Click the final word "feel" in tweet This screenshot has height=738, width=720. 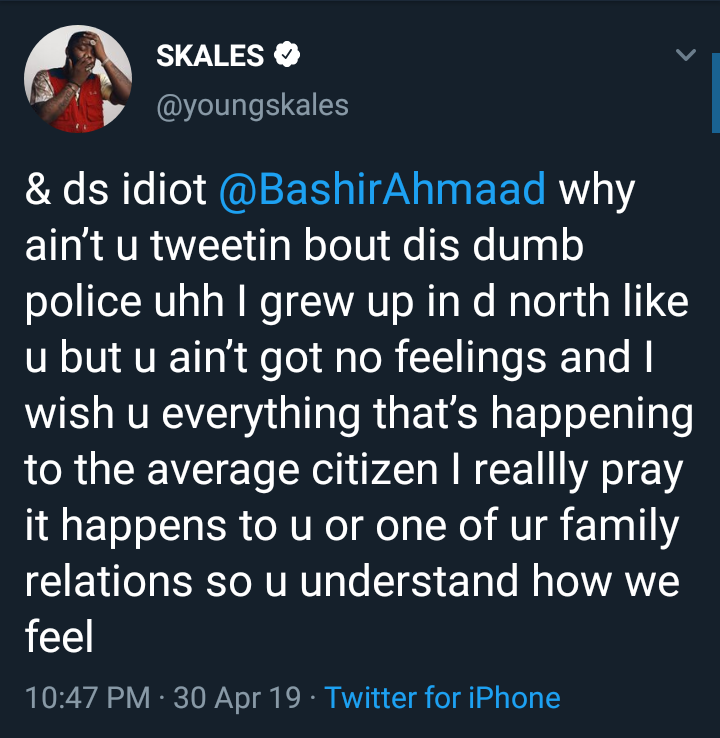coord(58,636)
